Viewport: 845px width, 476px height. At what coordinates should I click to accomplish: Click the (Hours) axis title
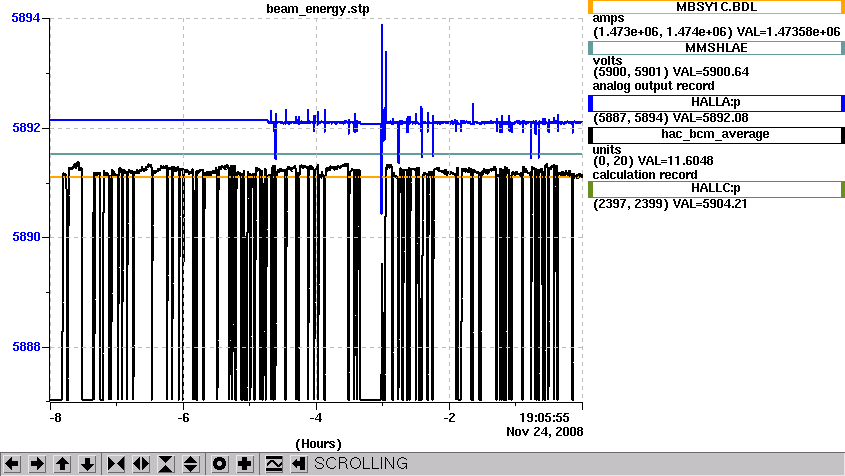point(318,444)
